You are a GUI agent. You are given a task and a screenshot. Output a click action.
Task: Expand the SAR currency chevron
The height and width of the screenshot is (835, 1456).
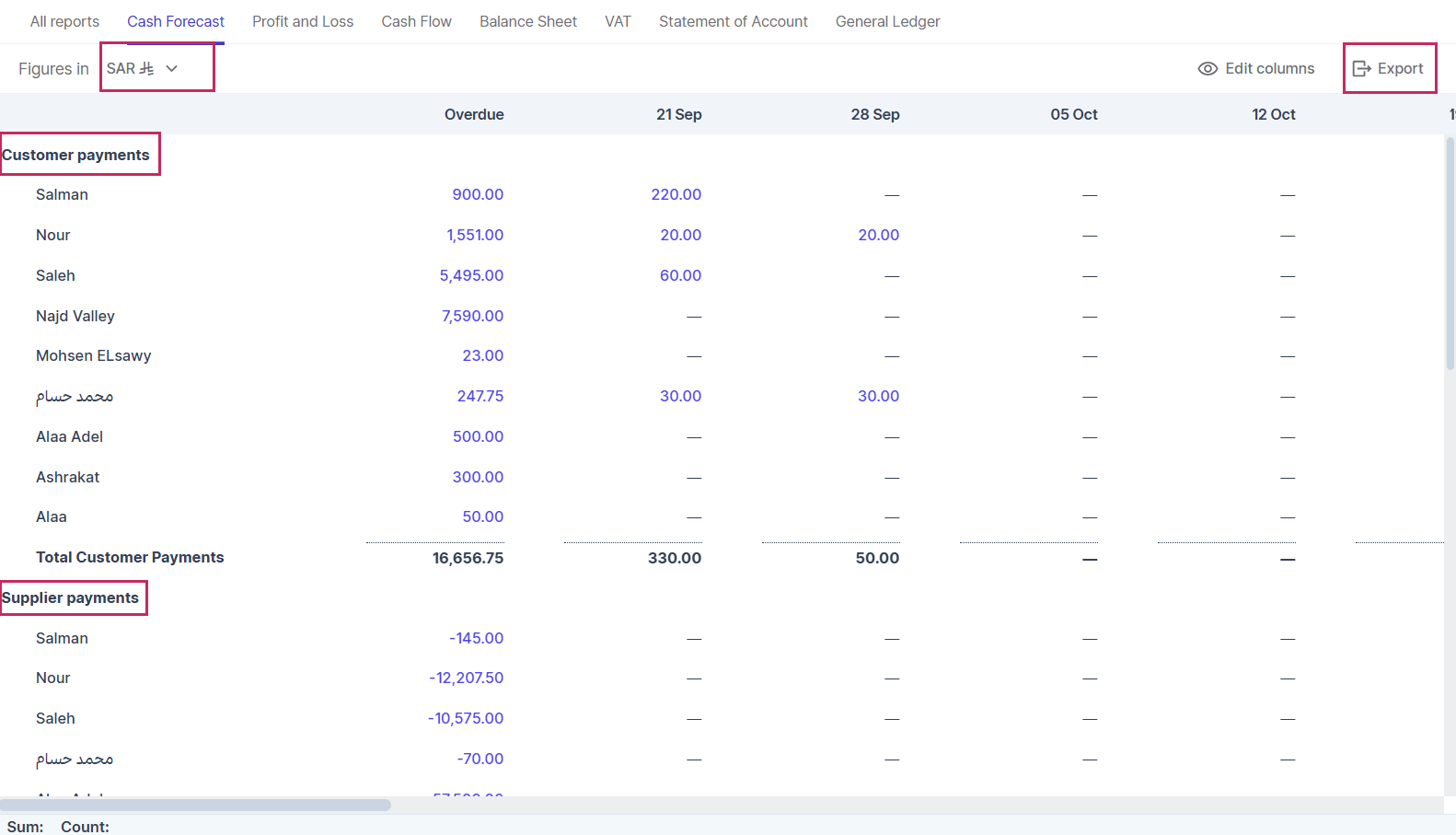click(172, 69)
